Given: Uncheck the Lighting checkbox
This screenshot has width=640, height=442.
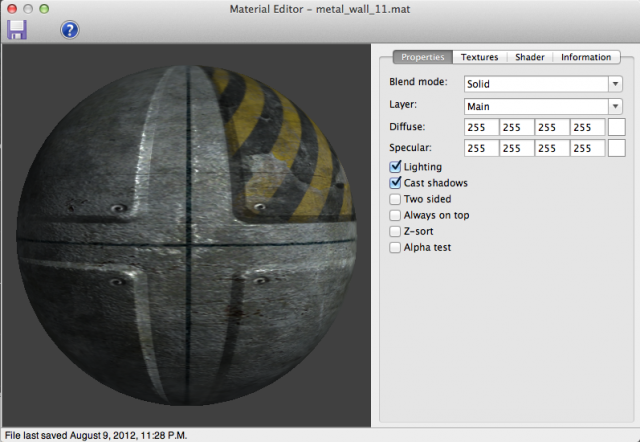Looking at the screenshot, I should pos(396,167).
